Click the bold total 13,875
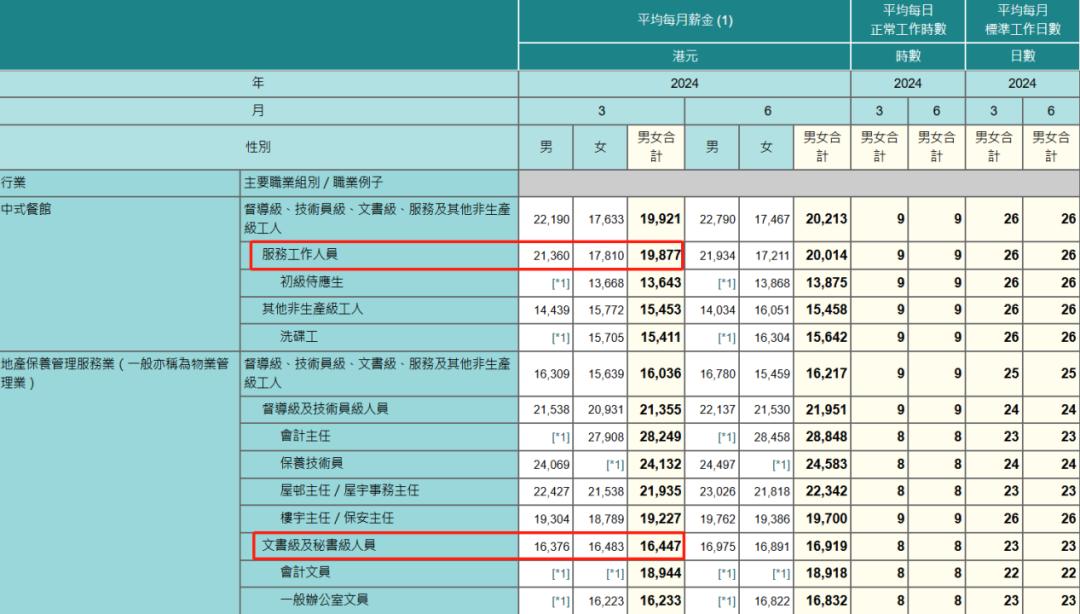The height and width of the screenshot is (614, 1080). click(x=827, y=283)
